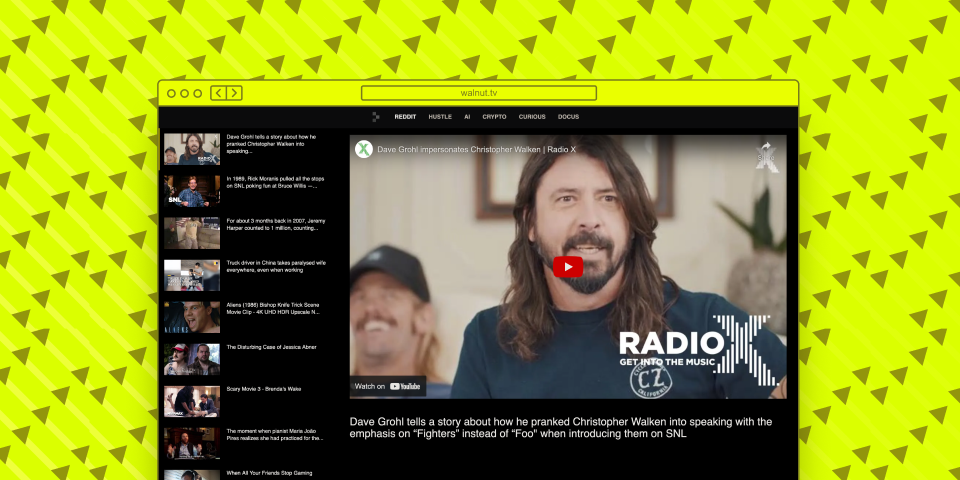Viewport: 960px width, 480px height.
Task: Click the walnut.tv address bar
Action: [x=479, y=93]
